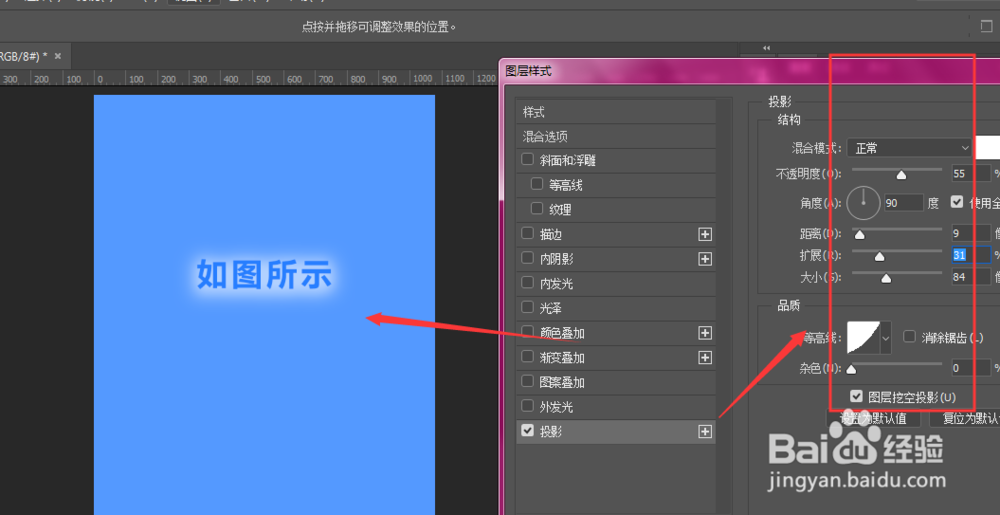Click the 距离 field showing 9
Screen dimensions: 1000x515
coord(971,233)
